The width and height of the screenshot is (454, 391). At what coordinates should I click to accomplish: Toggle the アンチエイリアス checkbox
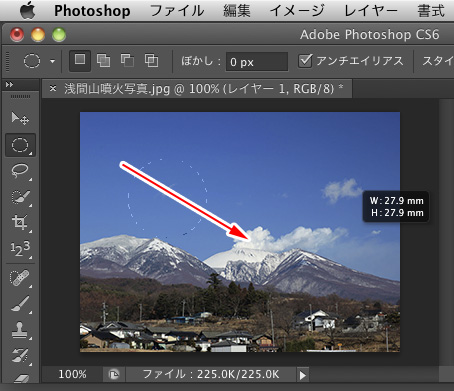305,61
